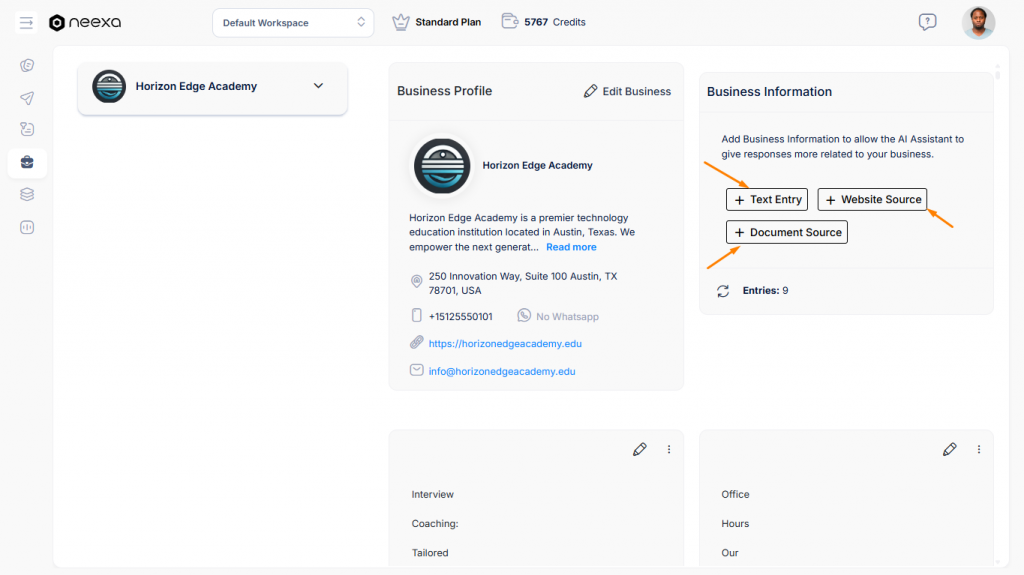Click the paper plane sidebar icon

[27, 98]
